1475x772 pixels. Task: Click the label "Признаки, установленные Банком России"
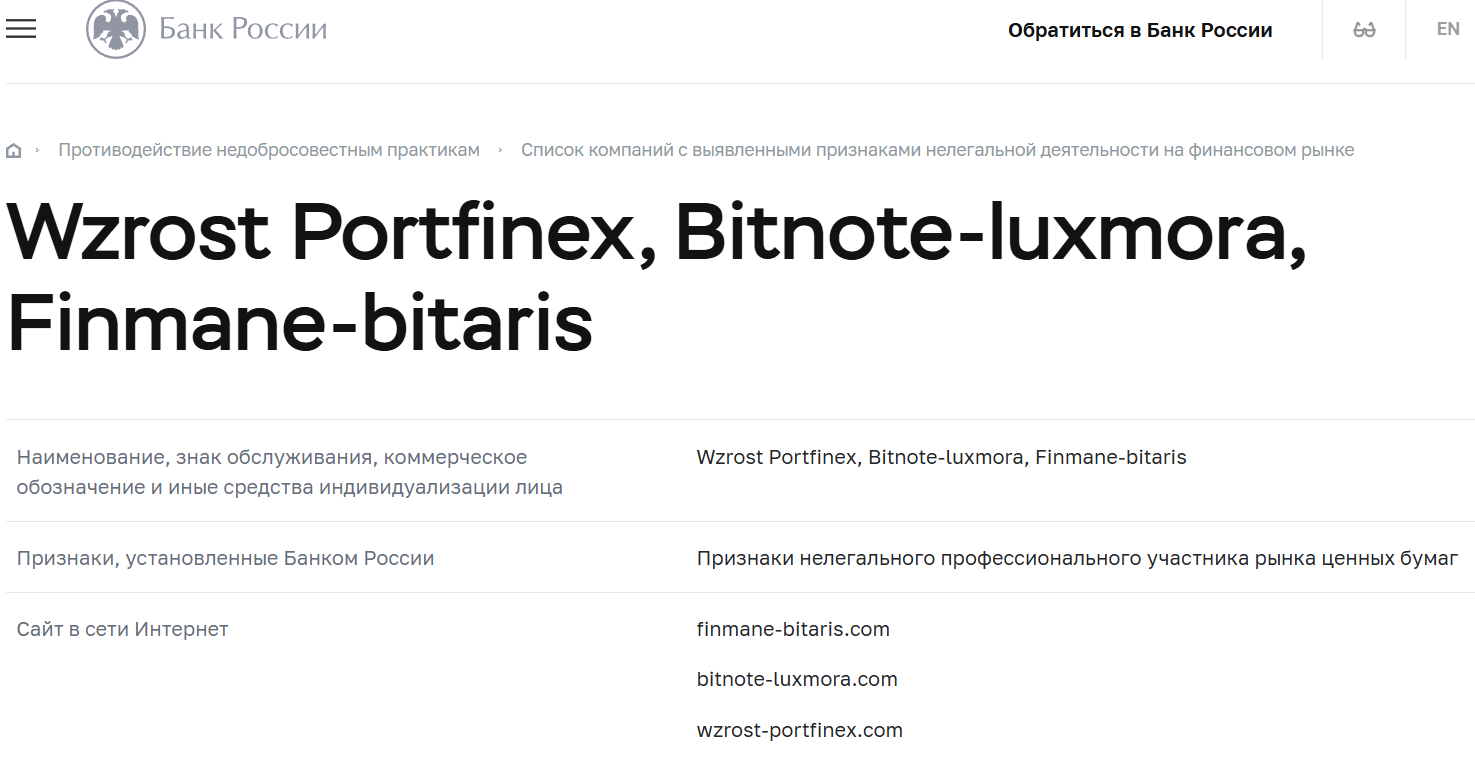(225, 557)
